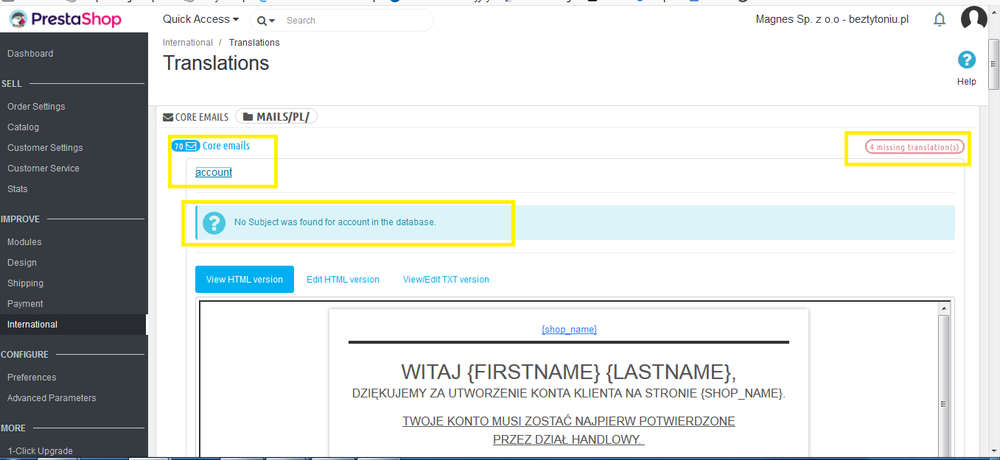Click the 'No Subject was found' message text
Viewport: 1000px width, 460px height.
pyautogui.click(x=335, y=223)
